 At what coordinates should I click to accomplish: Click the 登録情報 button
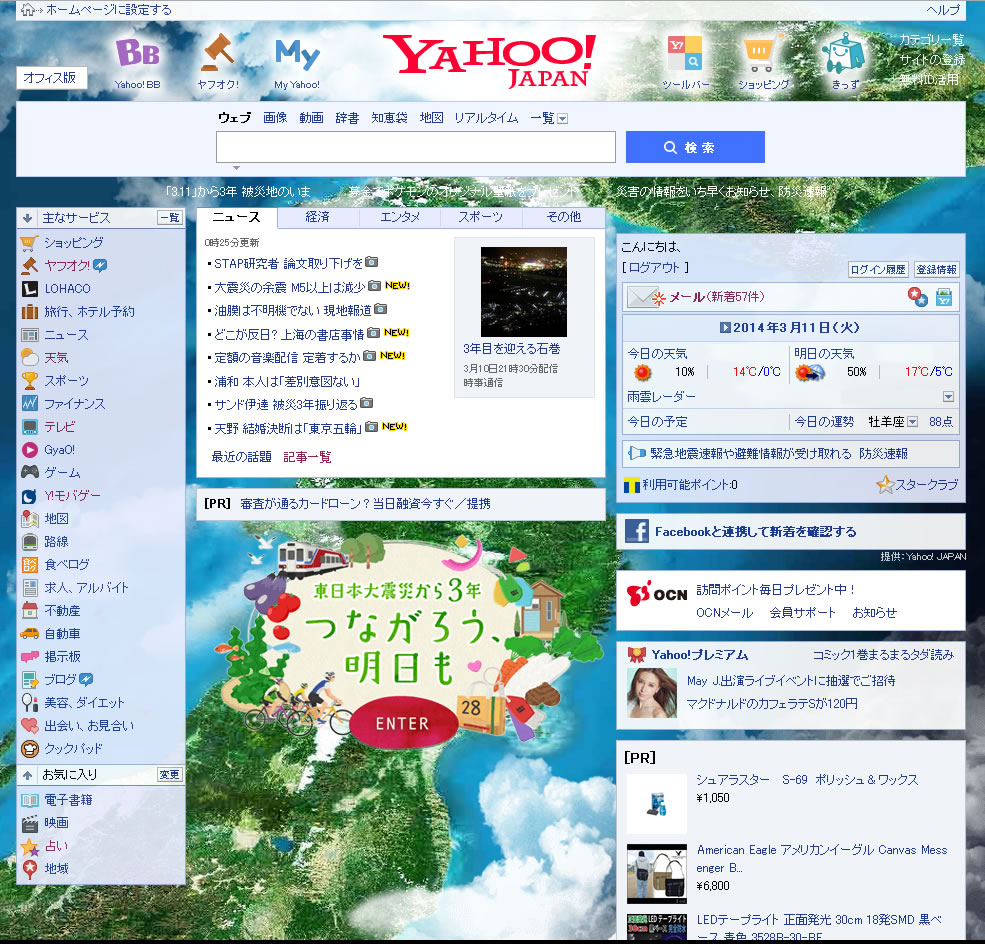pyautogui.click(x=936, y=269)
